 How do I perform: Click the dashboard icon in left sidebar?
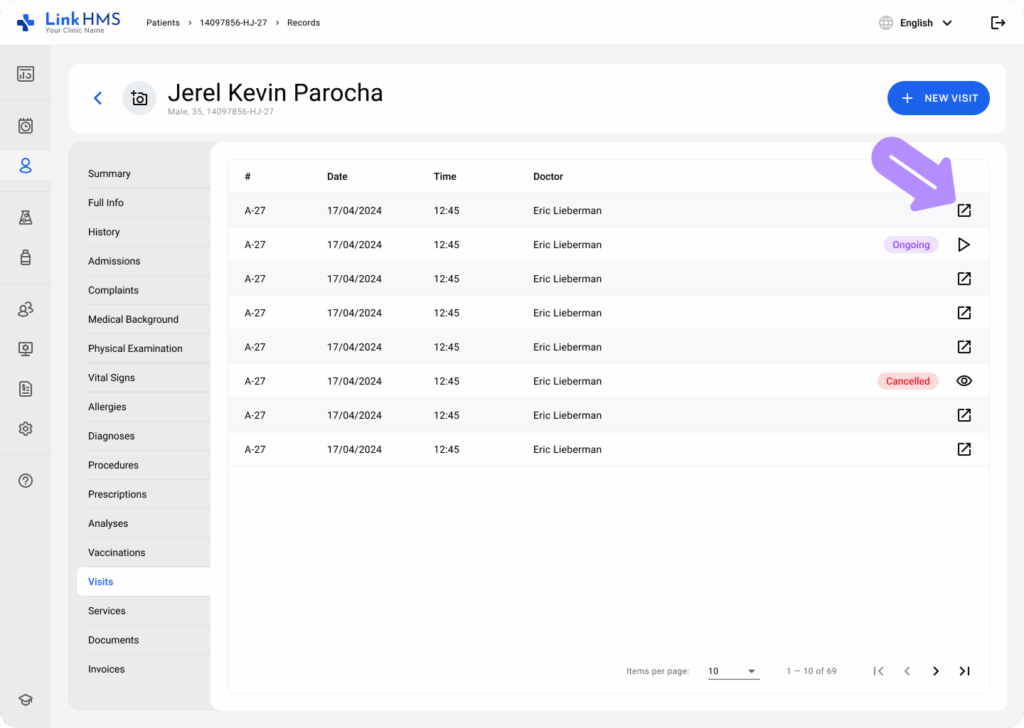click(26, 74)
